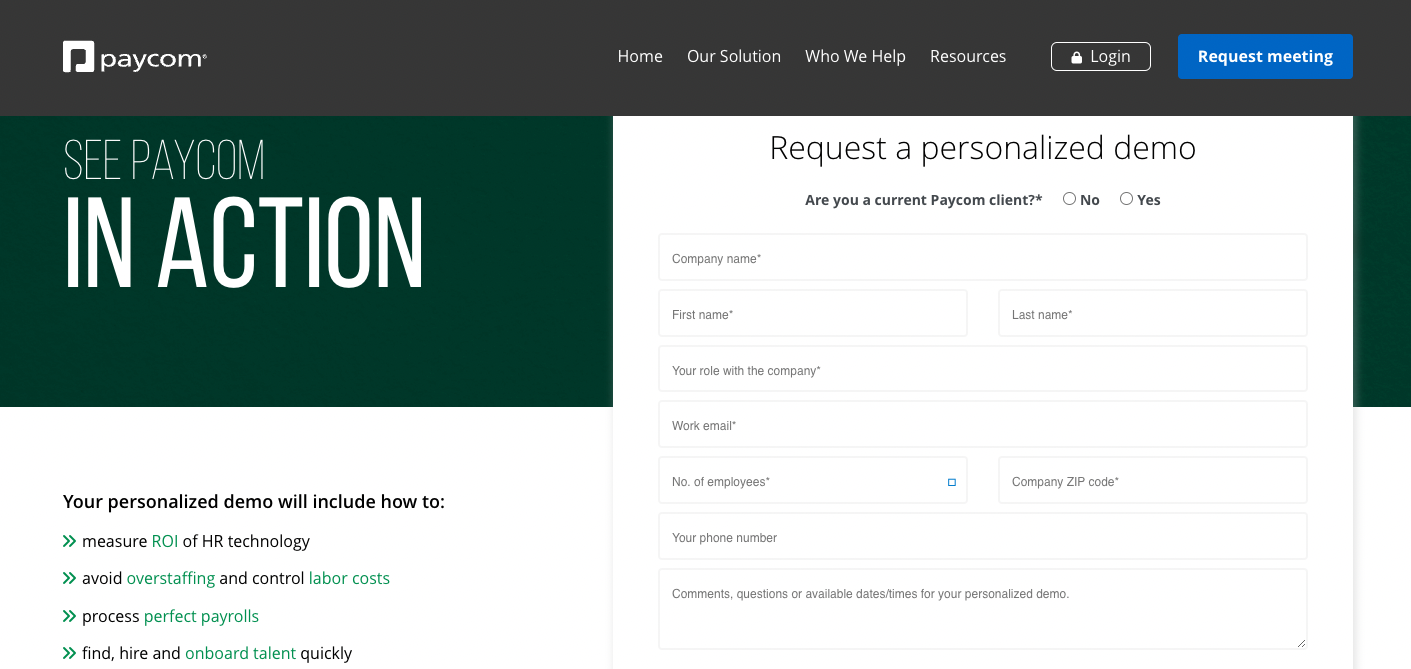This screenshot has width=1411, height=669.
Task: Open the Our Solution dropdown menu
Action: (734, 56)
